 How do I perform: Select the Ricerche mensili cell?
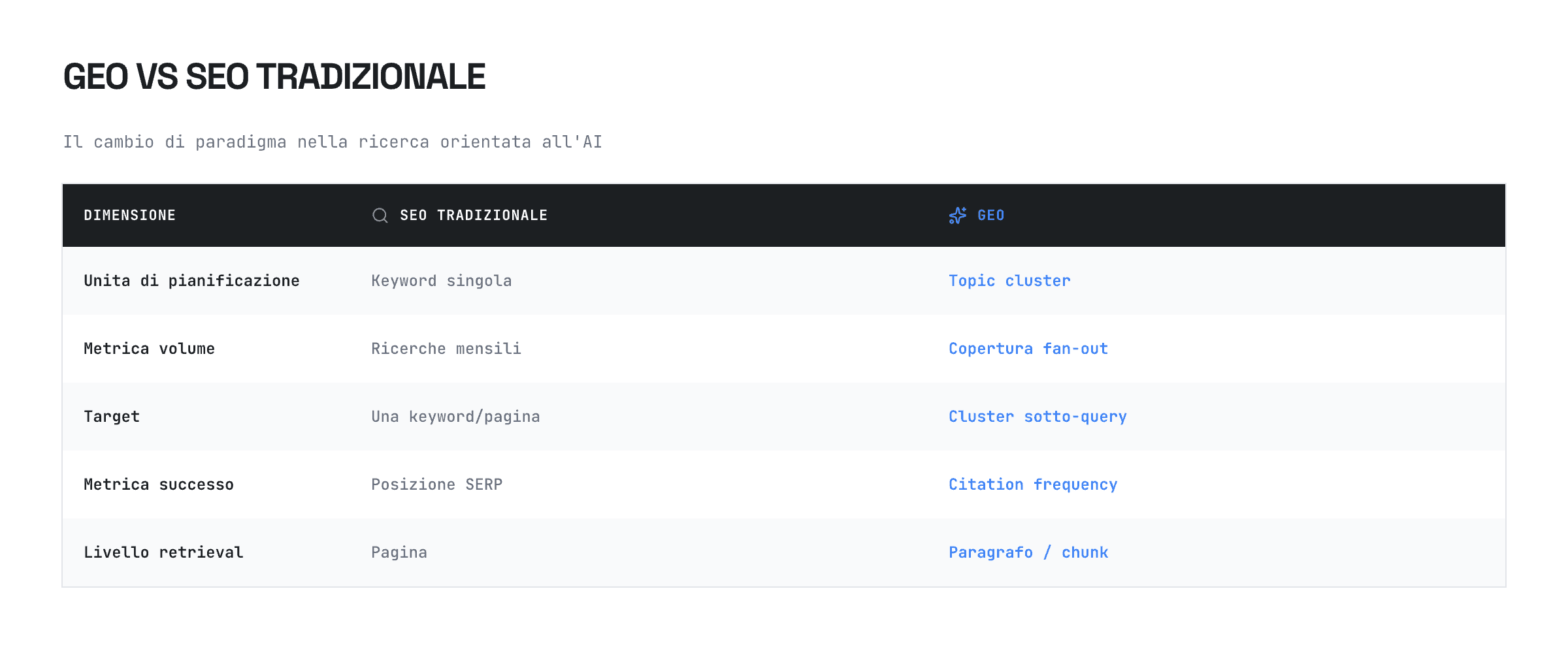(x=446, y=348)
